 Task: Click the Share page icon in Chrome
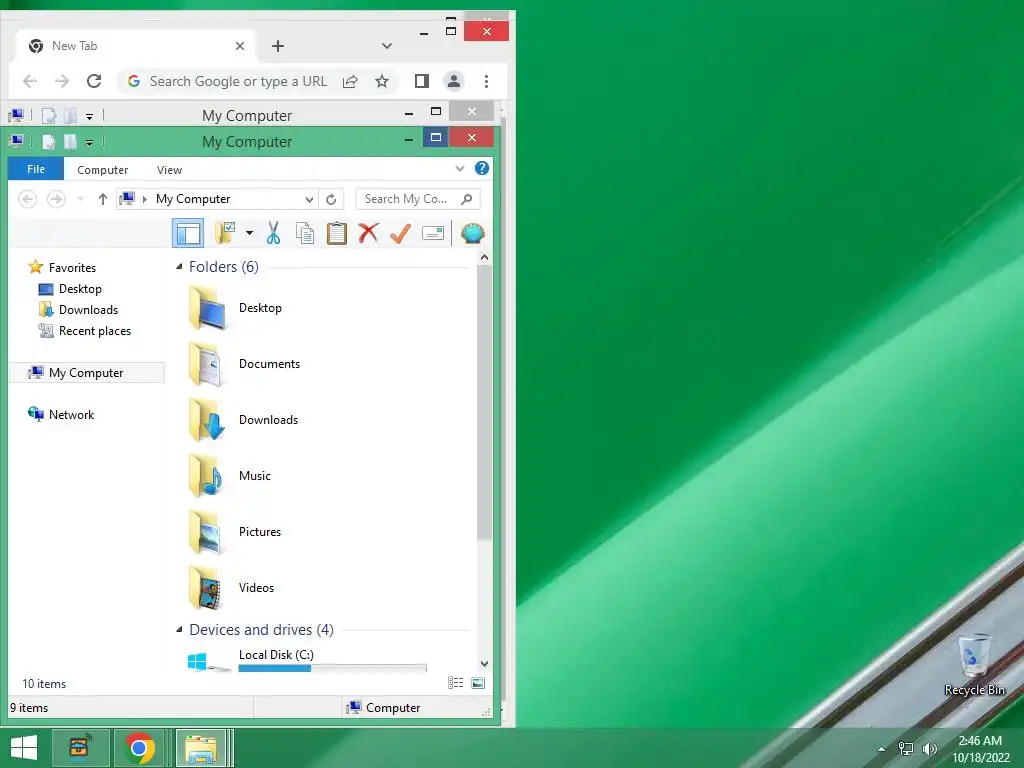point(350,81)
